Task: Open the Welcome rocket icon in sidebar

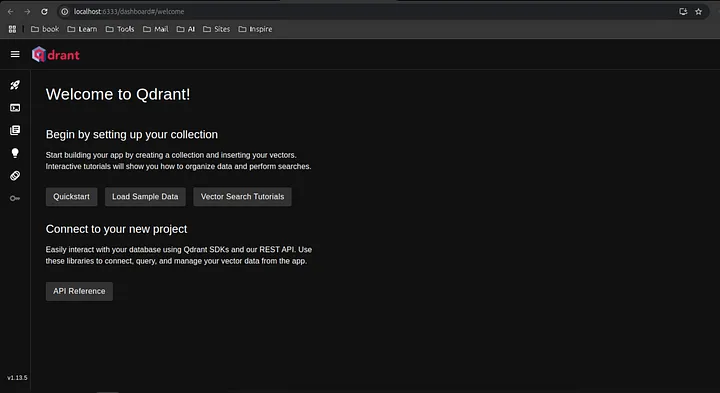Action: tap(15, 85)
